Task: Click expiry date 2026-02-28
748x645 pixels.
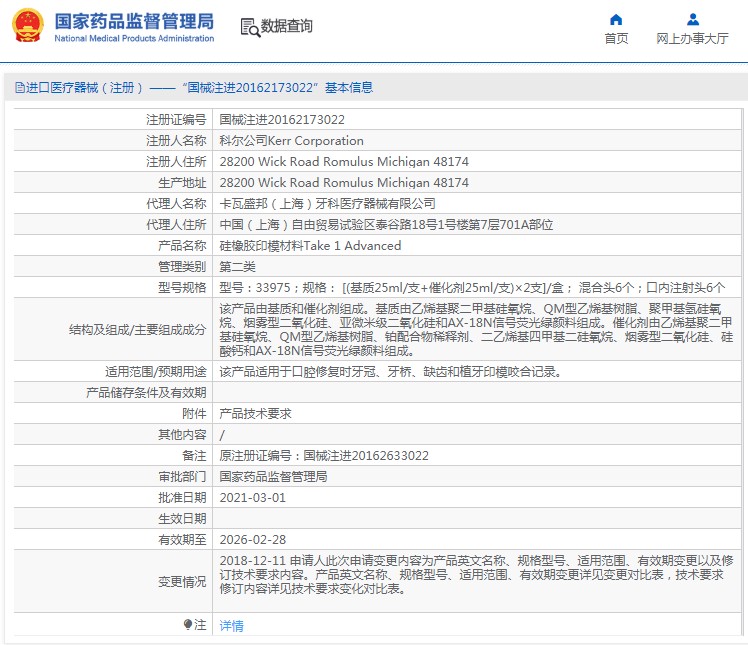Action: tap(252, 540)
